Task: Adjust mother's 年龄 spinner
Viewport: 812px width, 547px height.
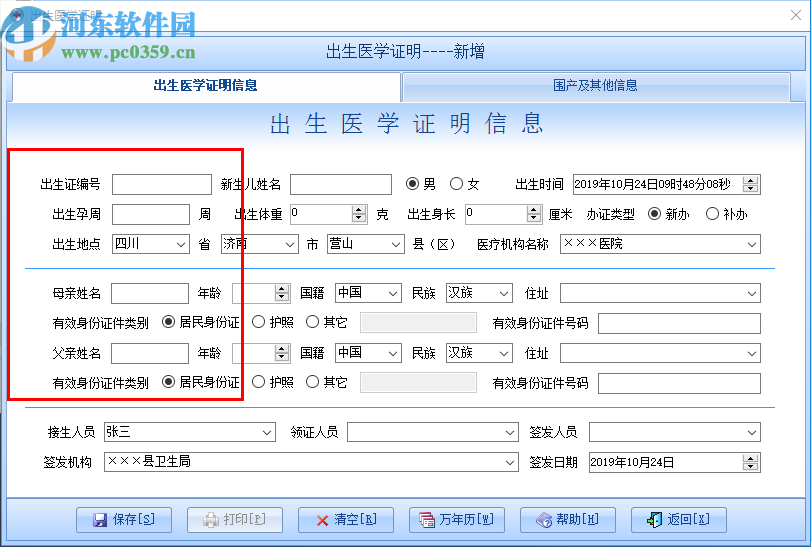Action: coord(282,293)
